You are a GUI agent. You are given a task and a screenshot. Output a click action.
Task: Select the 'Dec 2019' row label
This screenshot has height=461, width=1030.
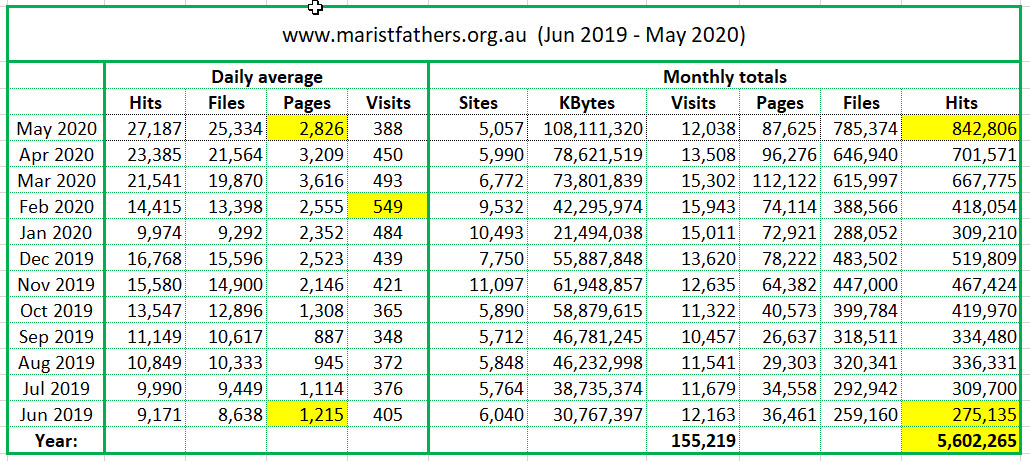tap(56, 259)
